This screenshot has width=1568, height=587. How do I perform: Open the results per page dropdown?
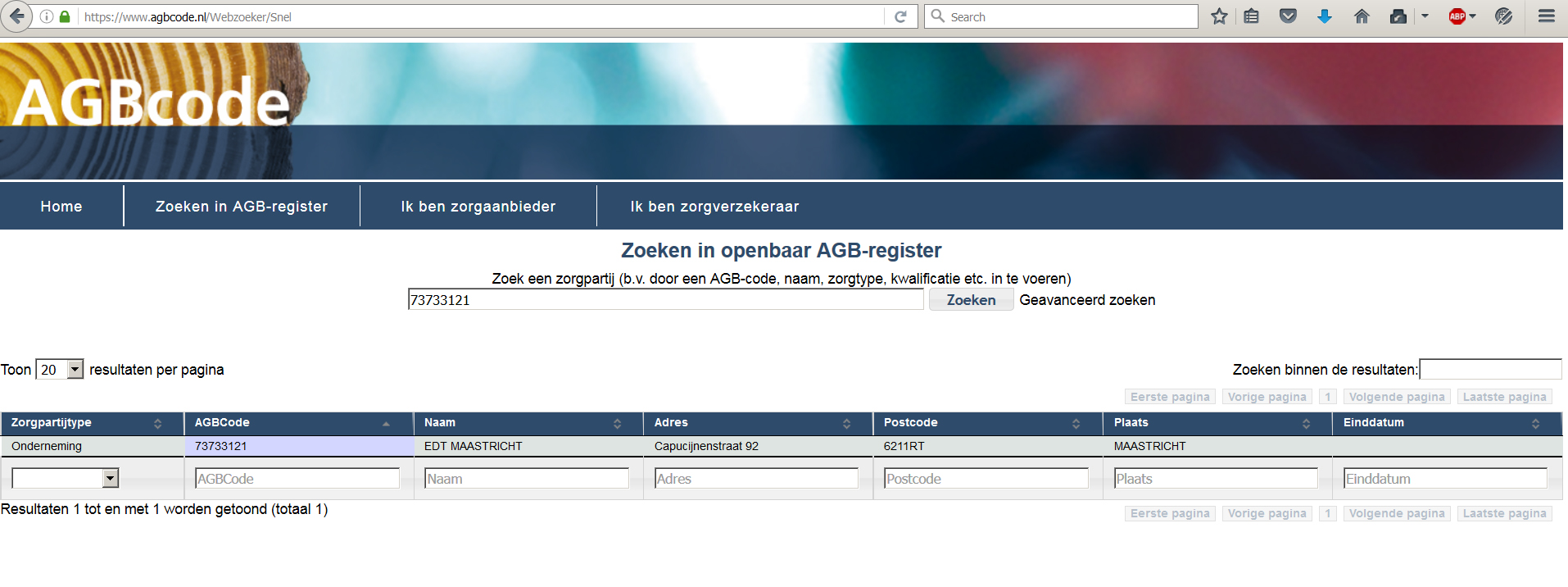tap(60, 370)
